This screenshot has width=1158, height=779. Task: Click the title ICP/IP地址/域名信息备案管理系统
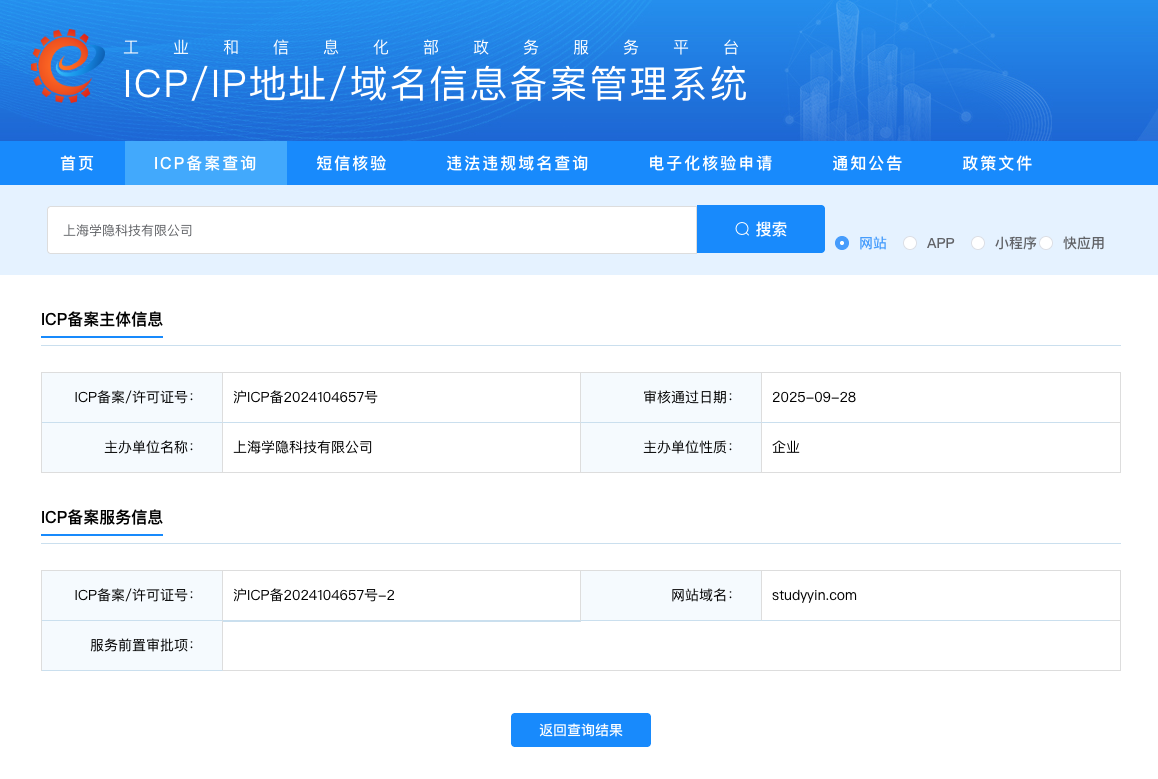(x=435, y=83)
